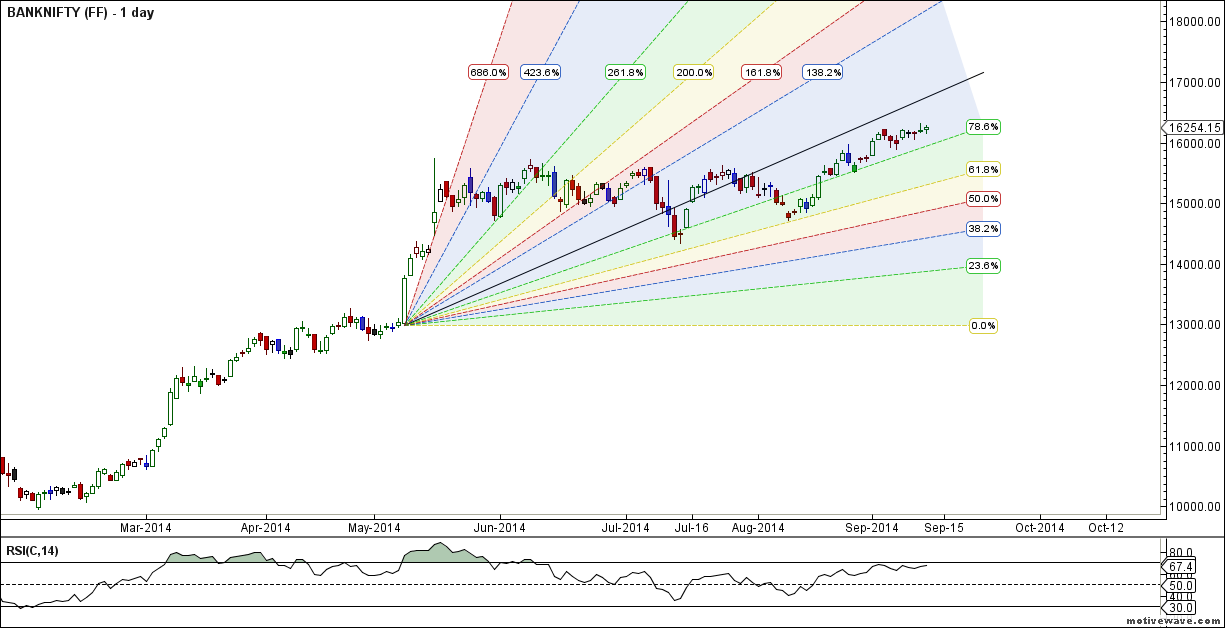Click the 0.0% Fibonacci baseline label

(x=982, y=325)
